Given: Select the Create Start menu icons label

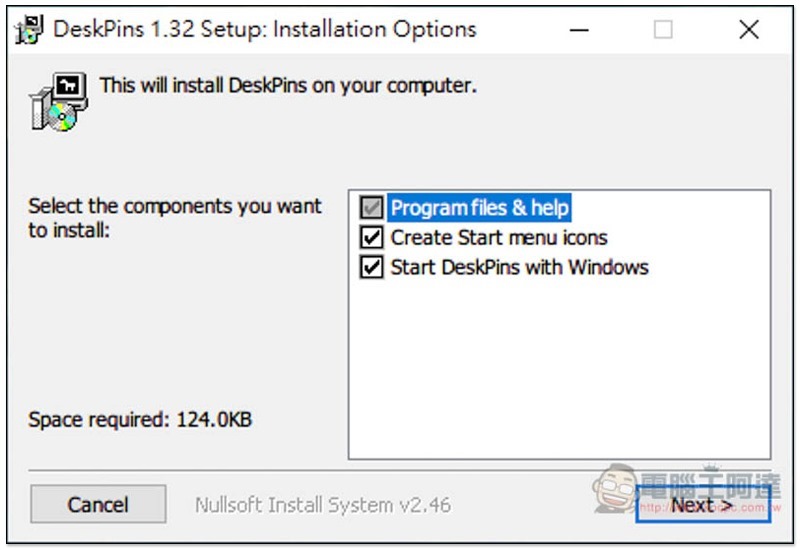Looking at the screenshot, I should tap(499, 238).
